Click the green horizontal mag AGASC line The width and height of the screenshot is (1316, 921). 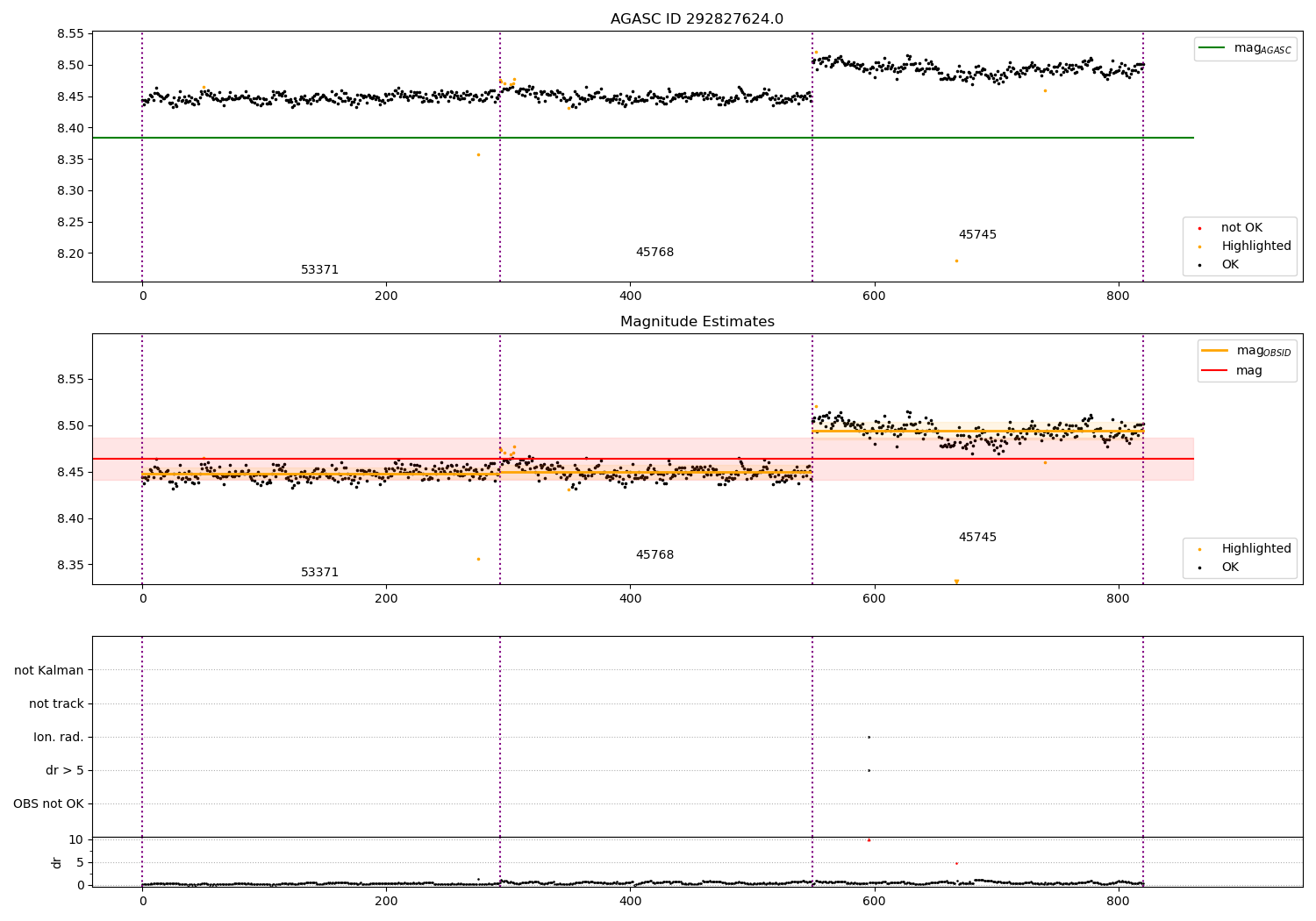[642, 138]
